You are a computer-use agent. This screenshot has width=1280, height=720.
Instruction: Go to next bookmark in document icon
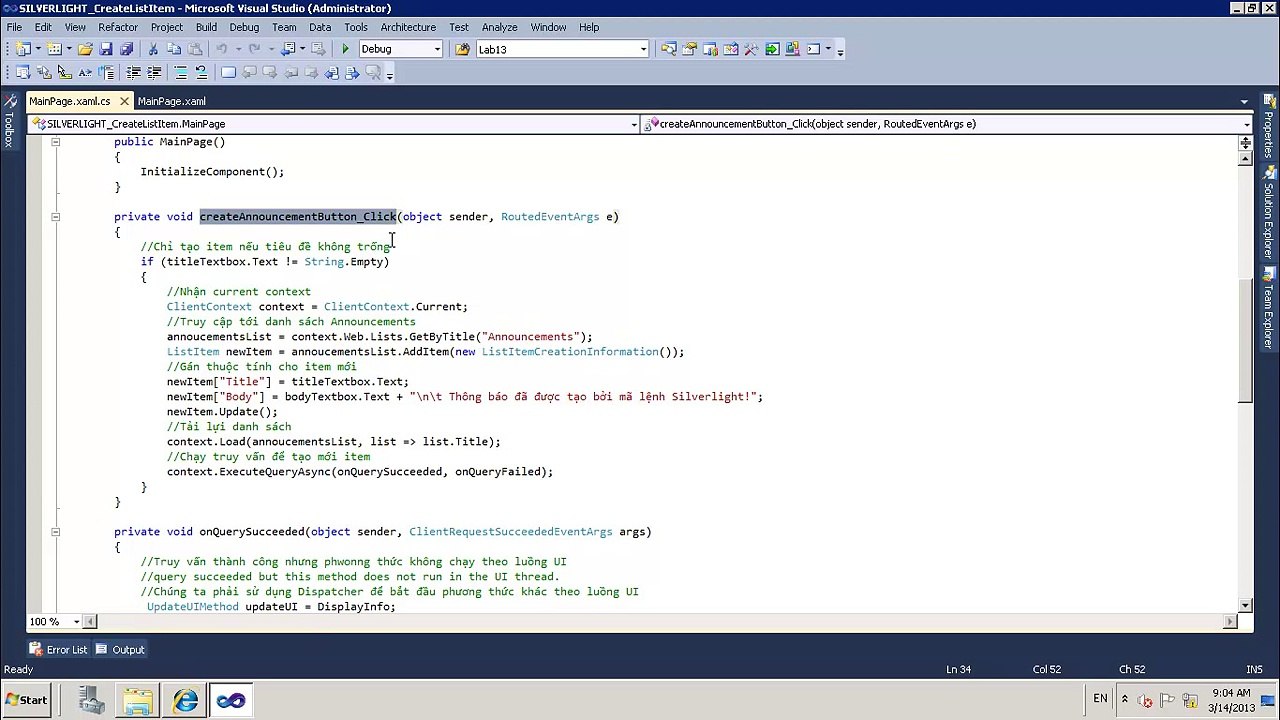(352, 72)
